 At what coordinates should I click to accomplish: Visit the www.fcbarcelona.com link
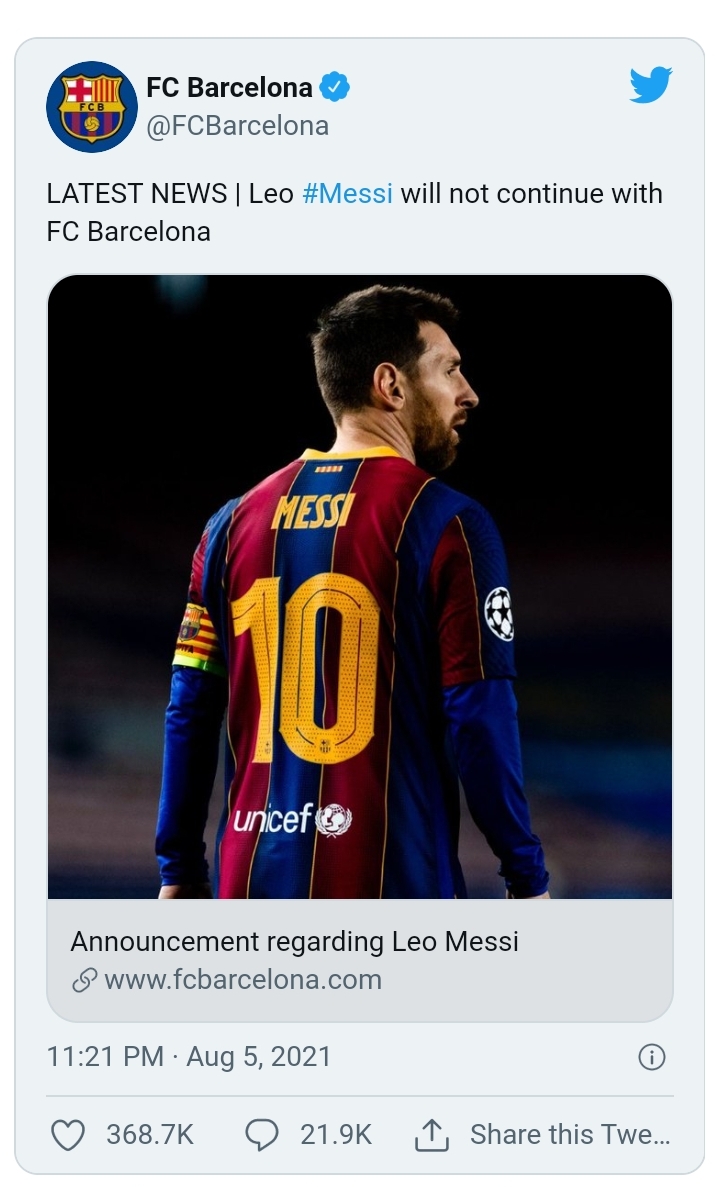(x=243, y=979)
